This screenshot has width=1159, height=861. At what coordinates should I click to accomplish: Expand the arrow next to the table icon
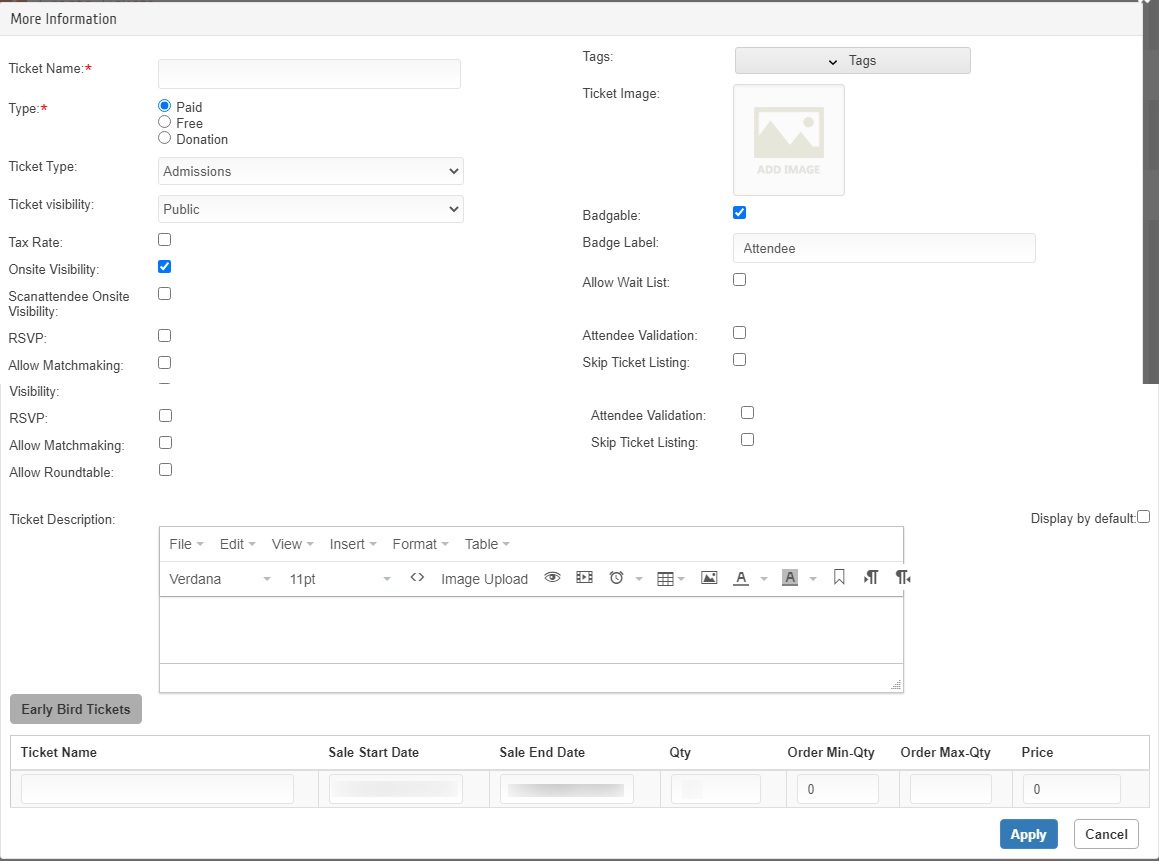[x=682, y=579]
